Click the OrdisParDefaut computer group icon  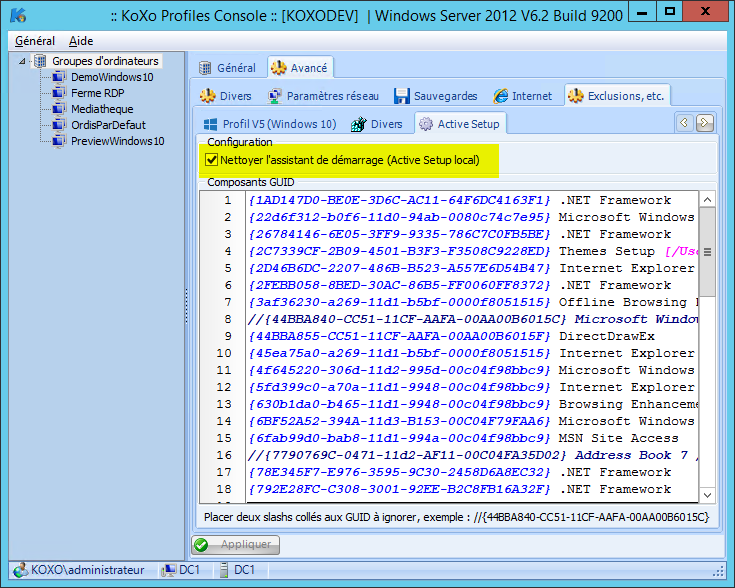click(x=59, y=125)
